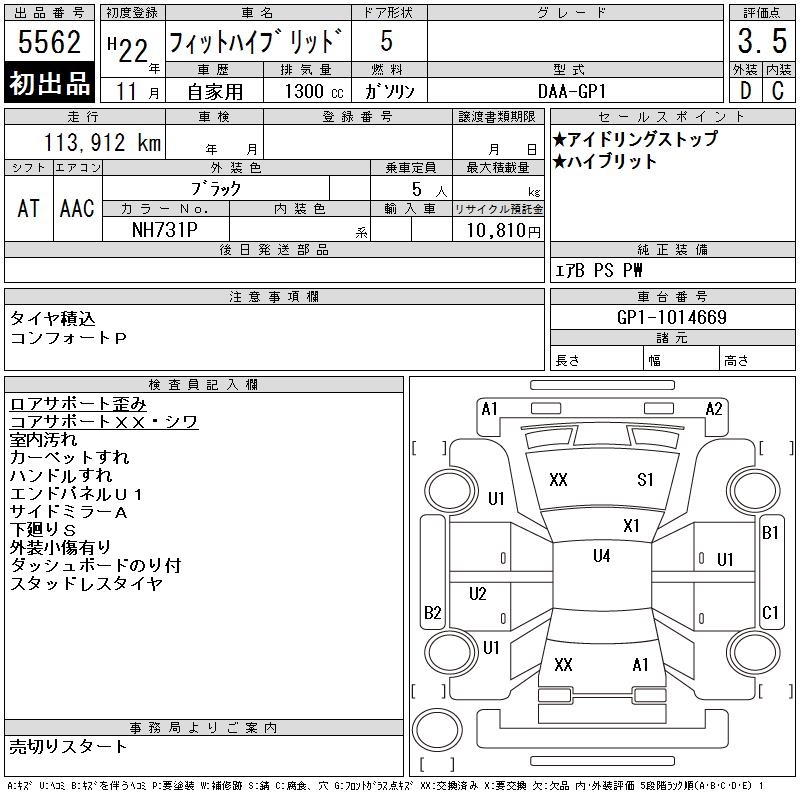Click the U4 roof damage marker
This screenshot has width=800, height=800.
pyautogui.click(x=602, y=556)
